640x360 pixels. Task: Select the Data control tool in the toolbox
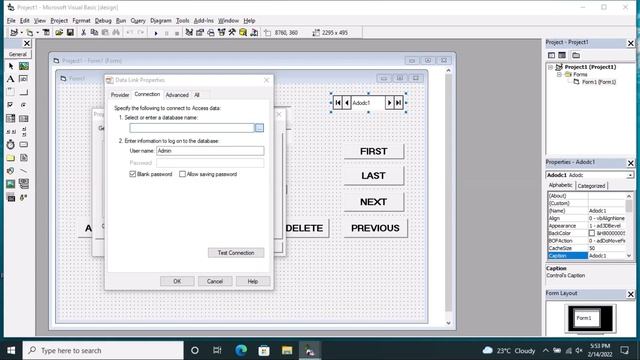point(24,184)
